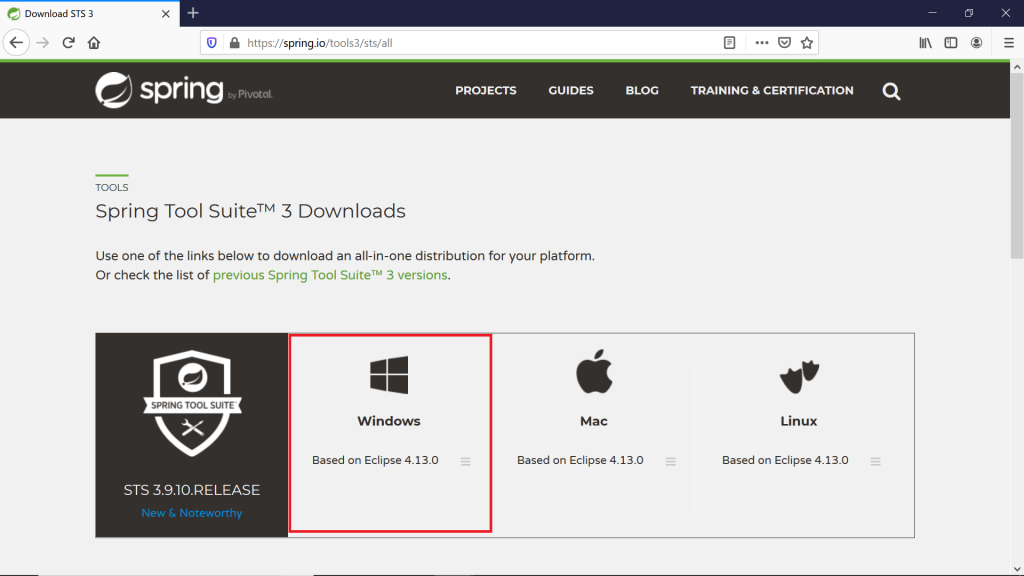Viewport: 1024px width, 576px height.
Task: Open the PROJECTS menu item
Action: pyautogui.click(x=486, y=91)
